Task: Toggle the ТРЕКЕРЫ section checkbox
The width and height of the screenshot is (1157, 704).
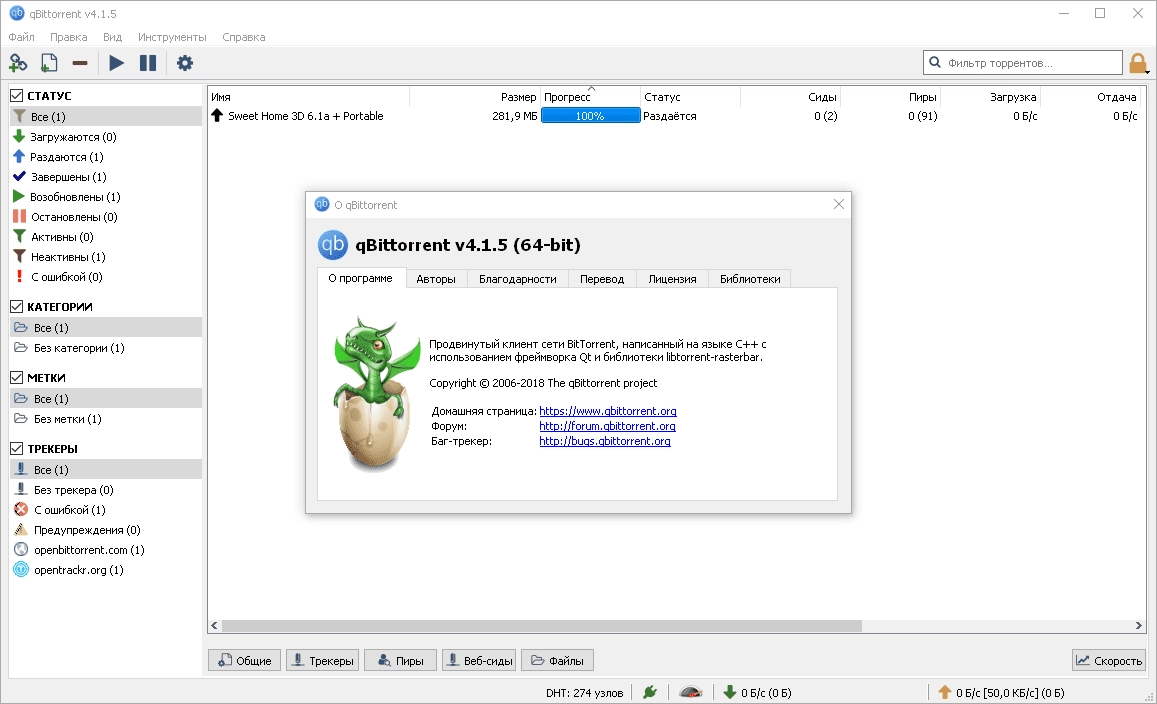Action: coord(16,448)
